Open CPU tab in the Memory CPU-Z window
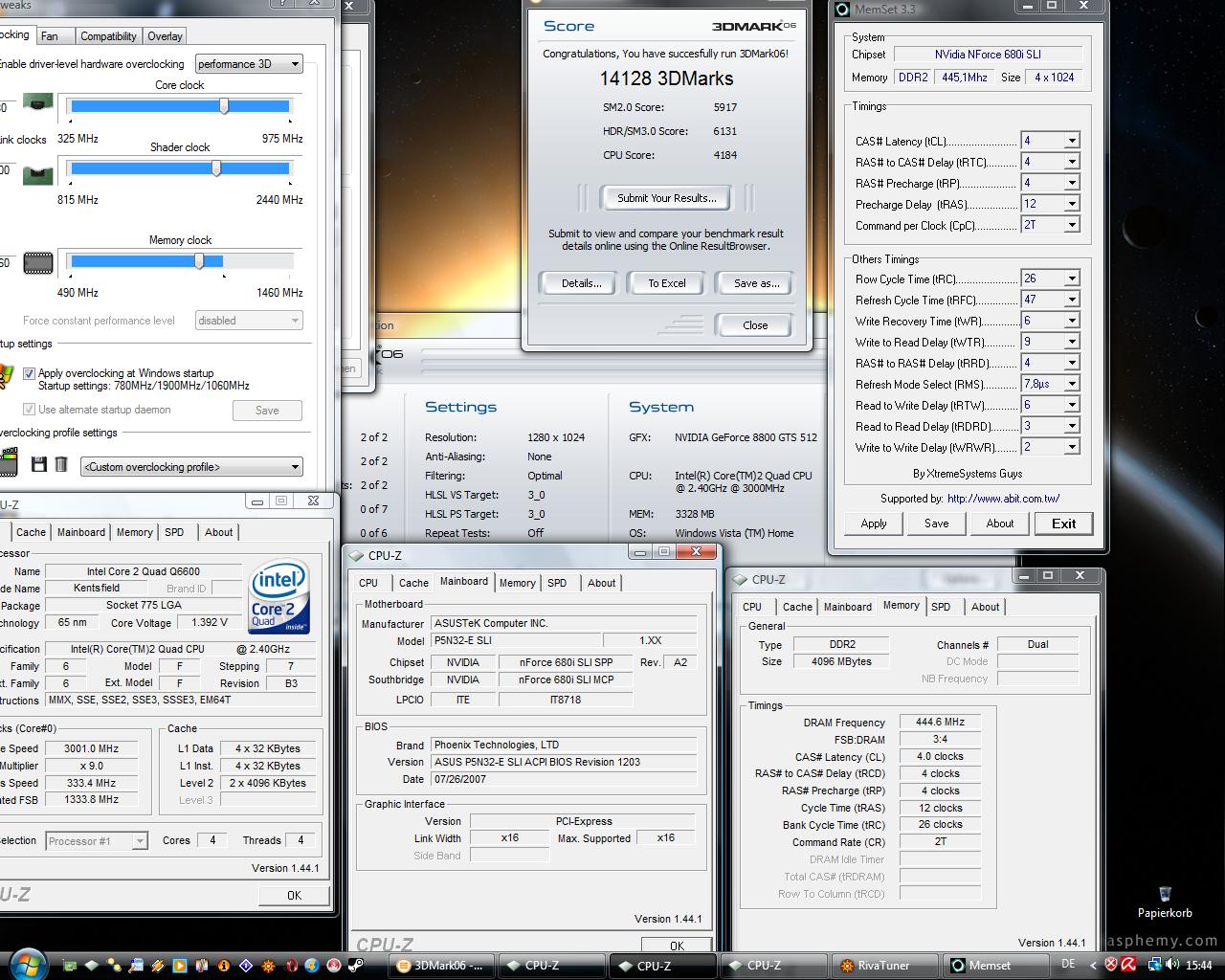This screenshot has width=1225, height=980. 752,607
